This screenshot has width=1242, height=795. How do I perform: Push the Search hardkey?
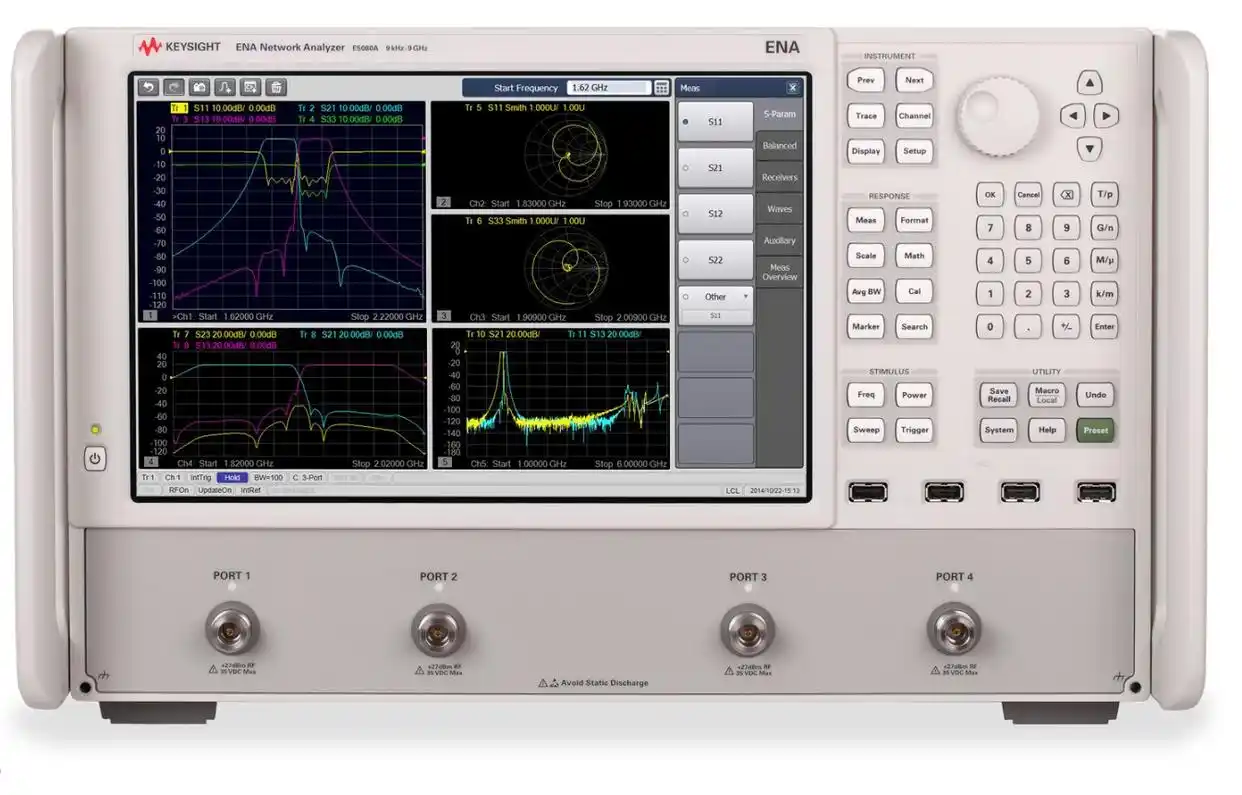point(914,326)
